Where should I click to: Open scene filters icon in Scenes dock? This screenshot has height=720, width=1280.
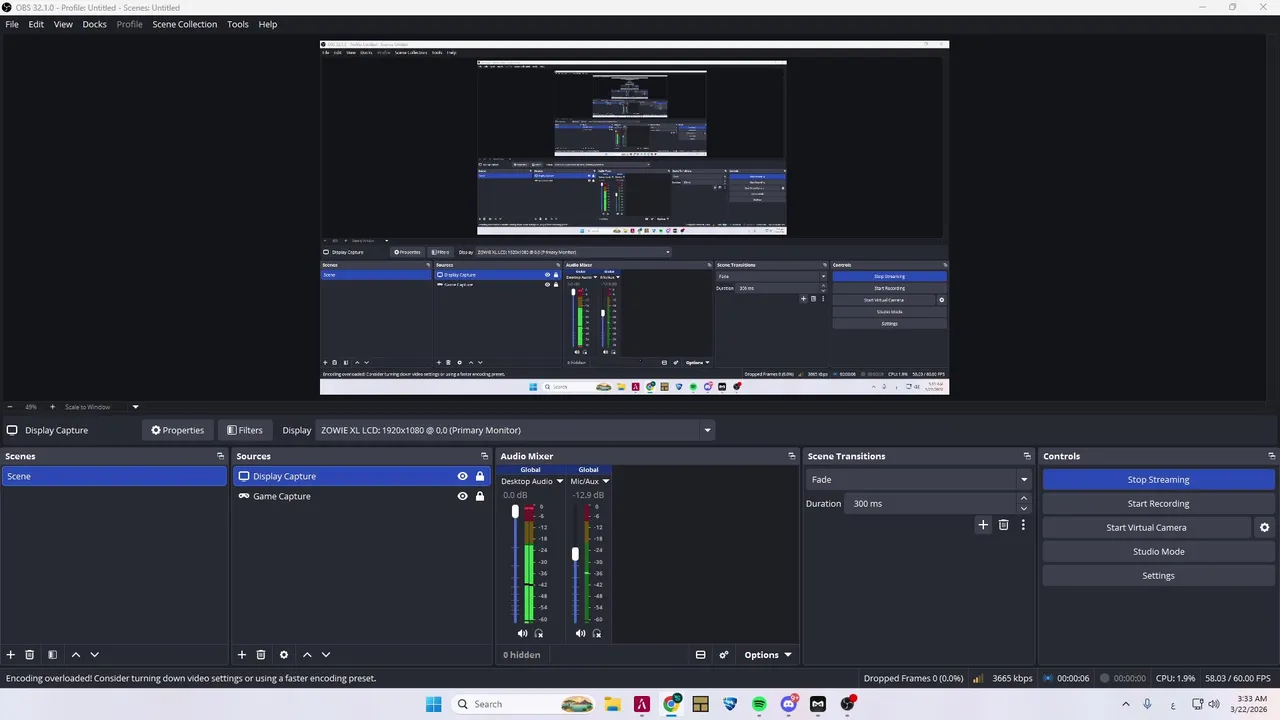point(52,655)
